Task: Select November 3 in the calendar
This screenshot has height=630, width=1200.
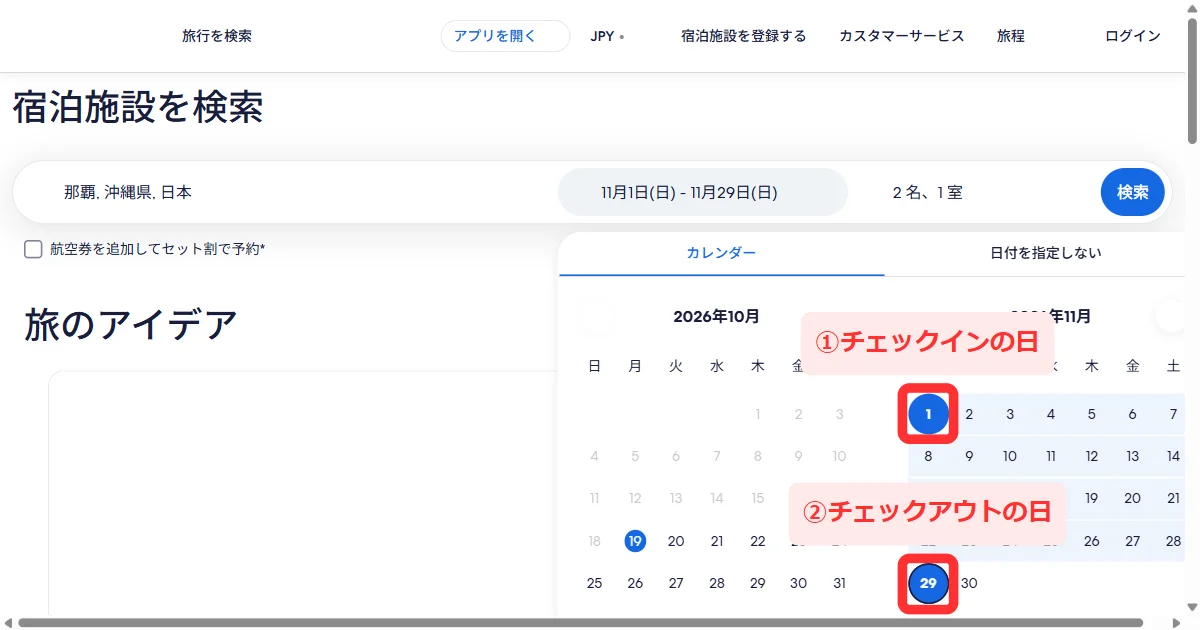Action: click(x=1010, y=414)
